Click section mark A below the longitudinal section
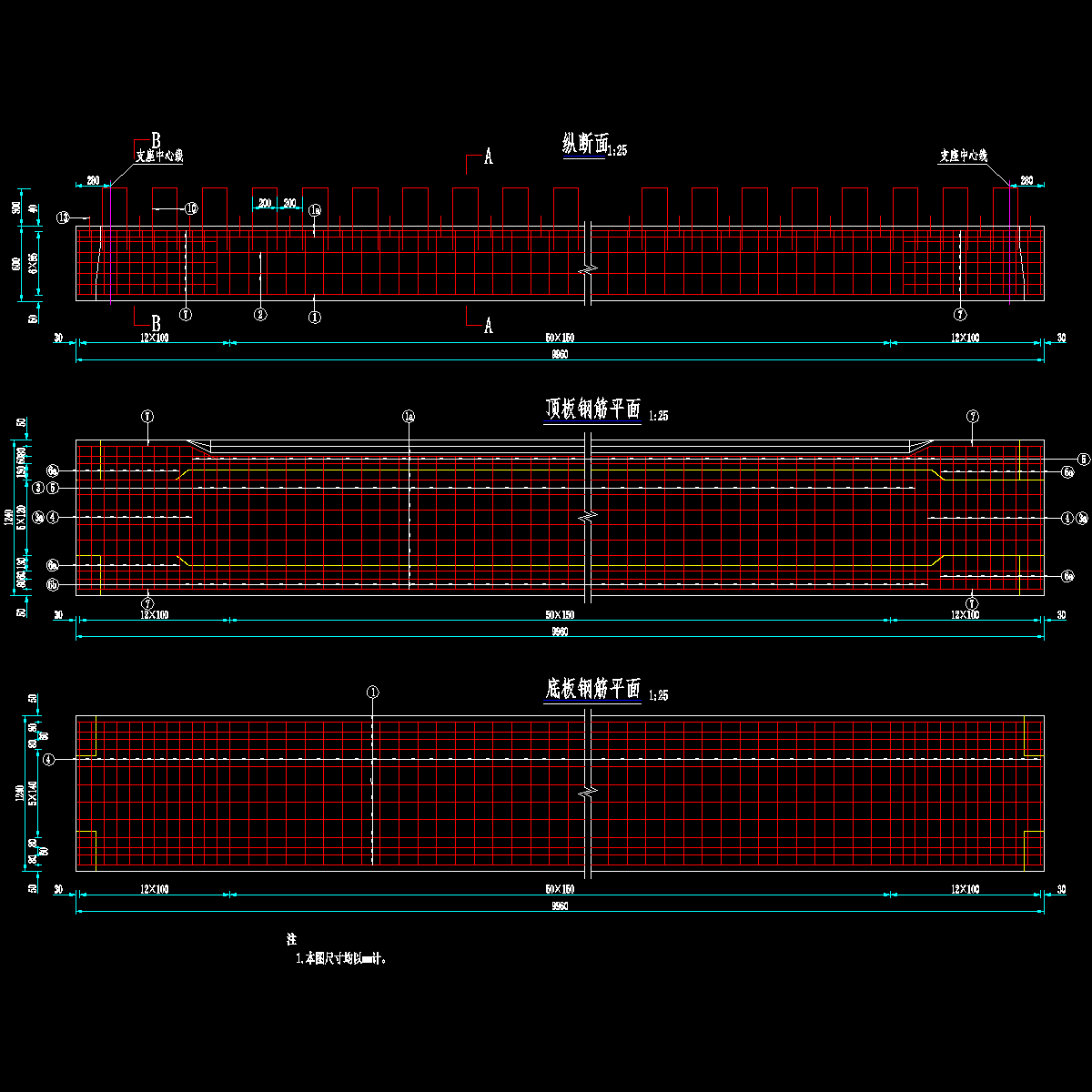Image resolution: width=1092 pixels, height=1092 pixels. click(x=488, y=325)
